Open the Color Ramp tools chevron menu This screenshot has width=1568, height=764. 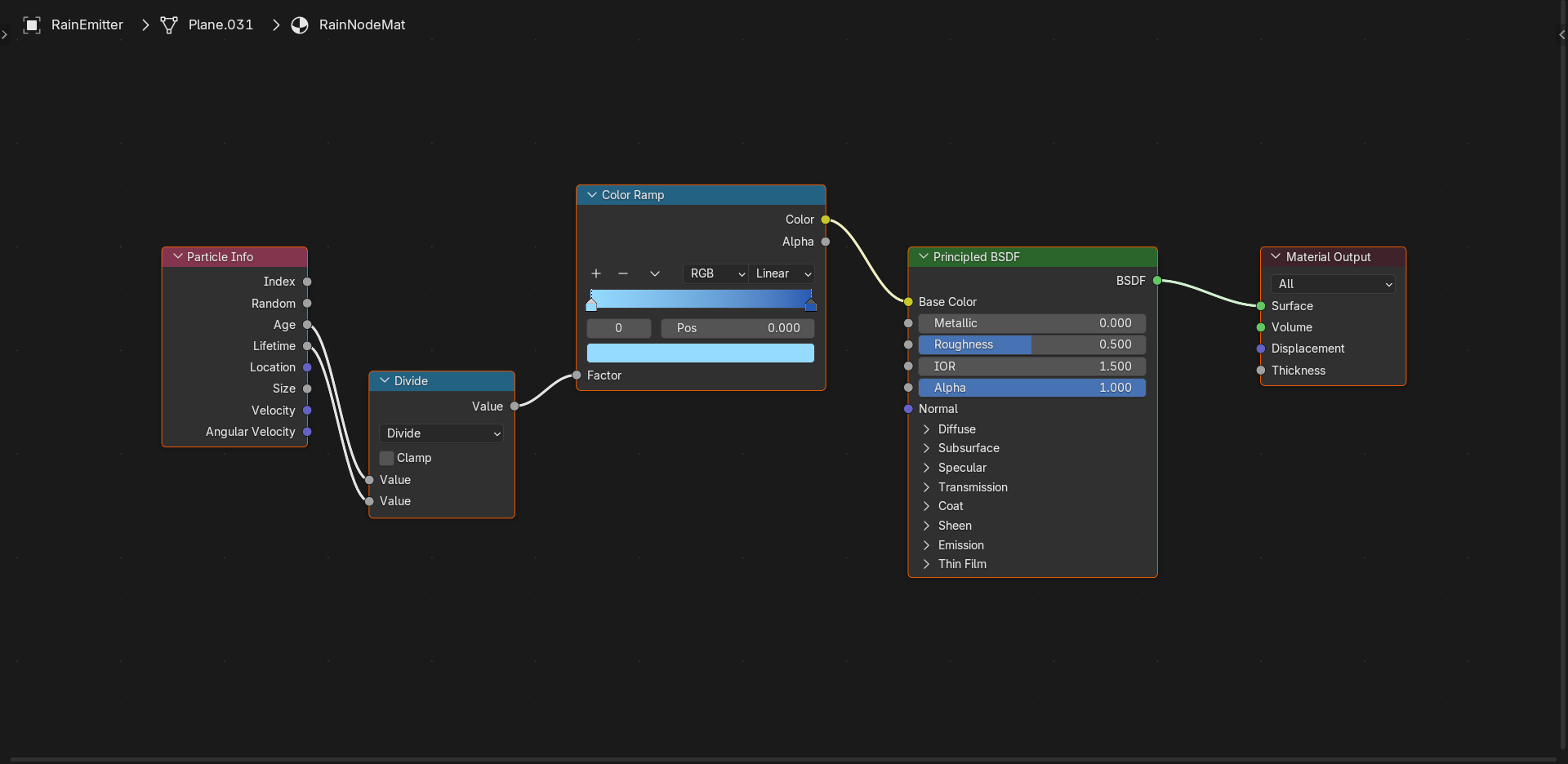coord(655,273)
